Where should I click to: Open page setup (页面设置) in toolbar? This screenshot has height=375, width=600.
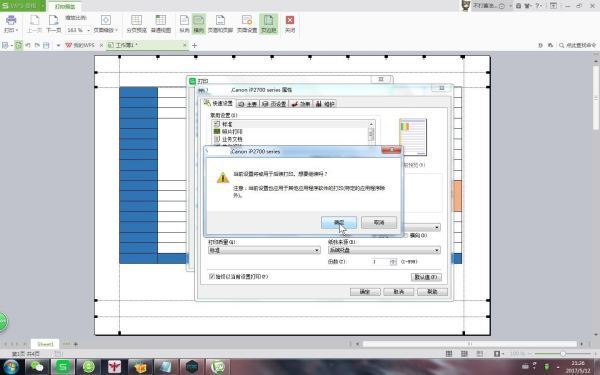click(247, 24)
